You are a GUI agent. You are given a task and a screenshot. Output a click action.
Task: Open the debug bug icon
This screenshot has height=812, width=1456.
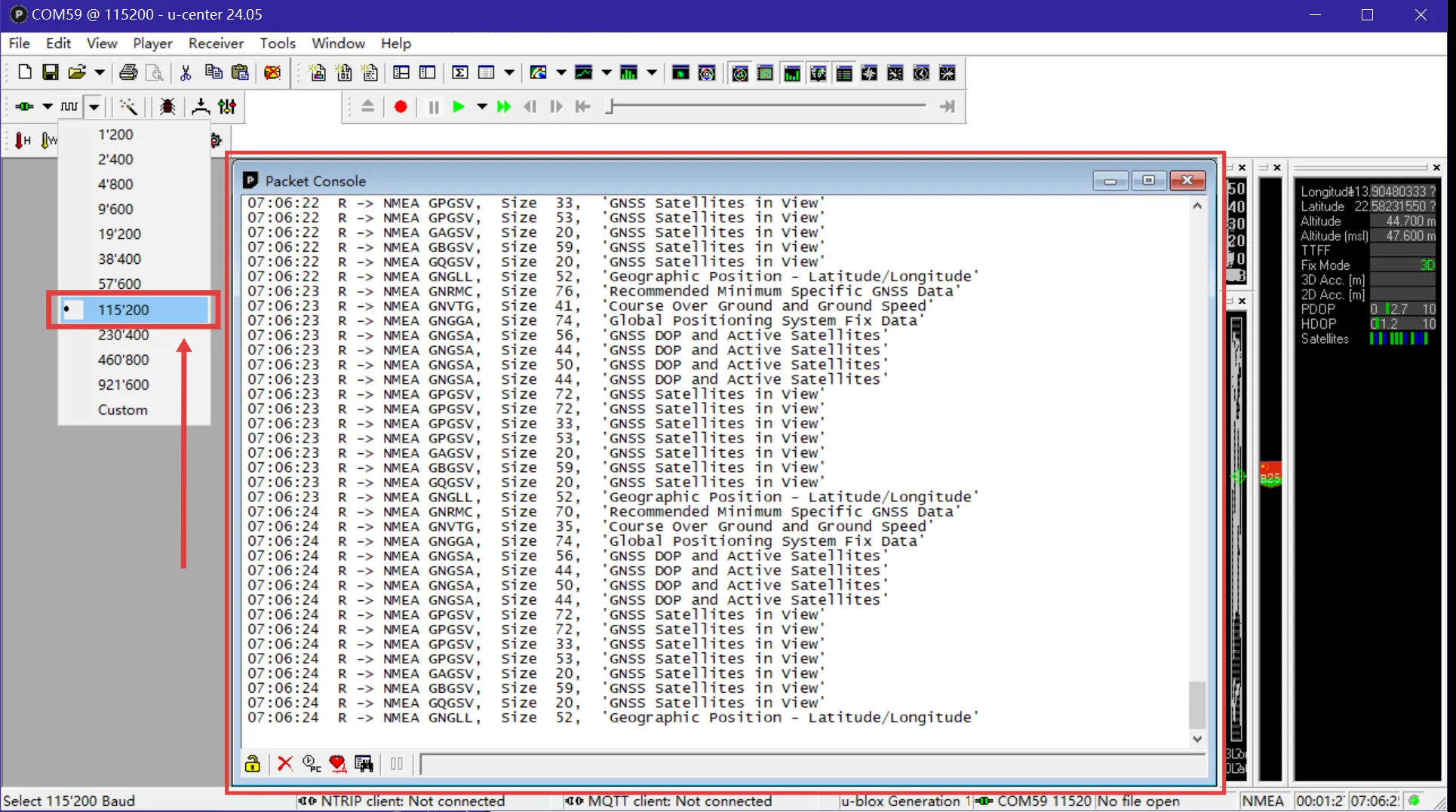(x=167, y=107)
